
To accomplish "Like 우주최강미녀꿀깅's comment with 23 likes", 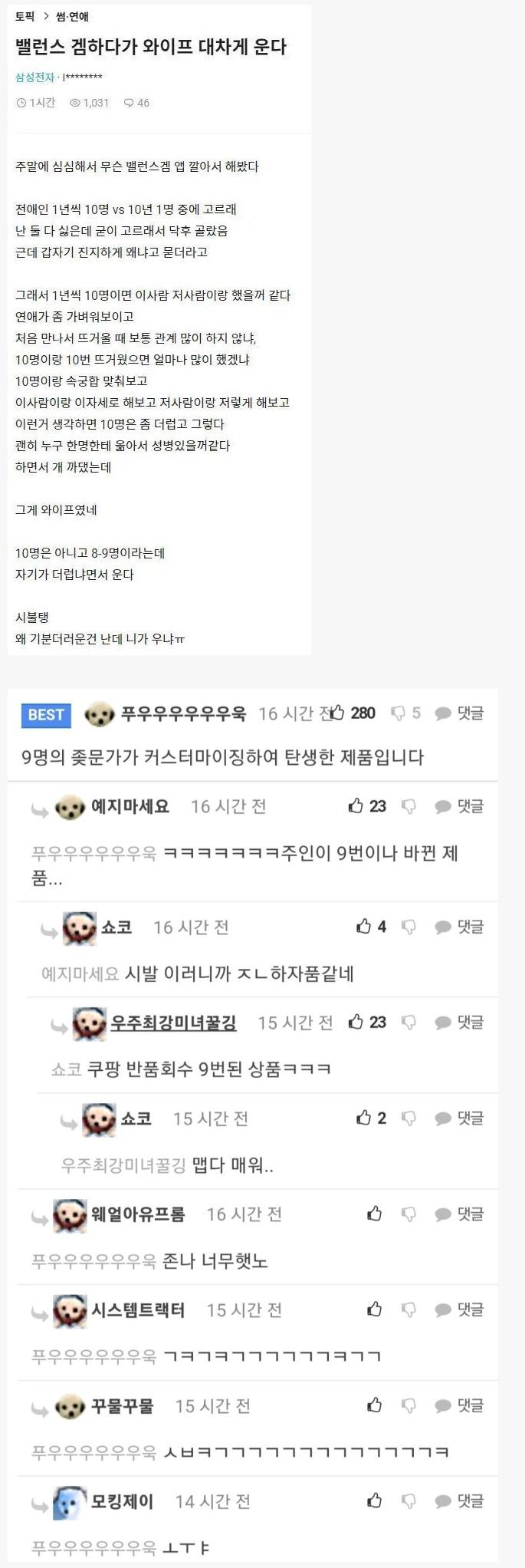I will (356, 1022).
